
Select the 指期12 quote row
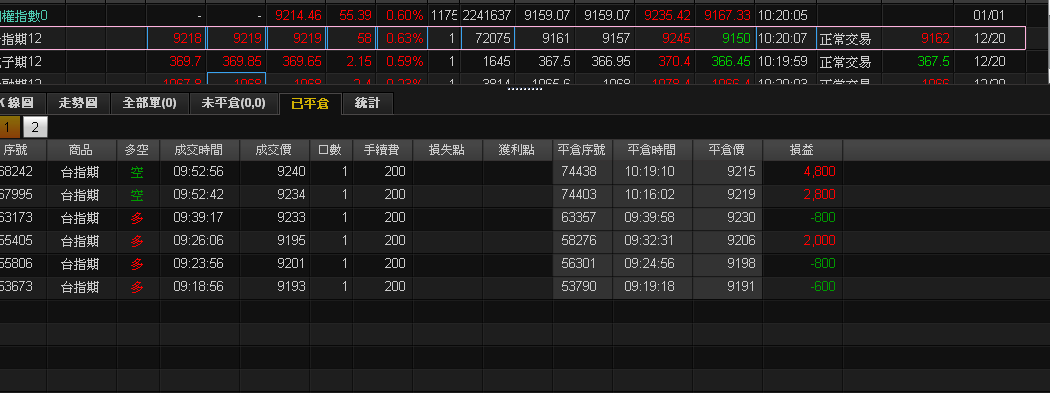pyautogui.click(x=512, y=38)
